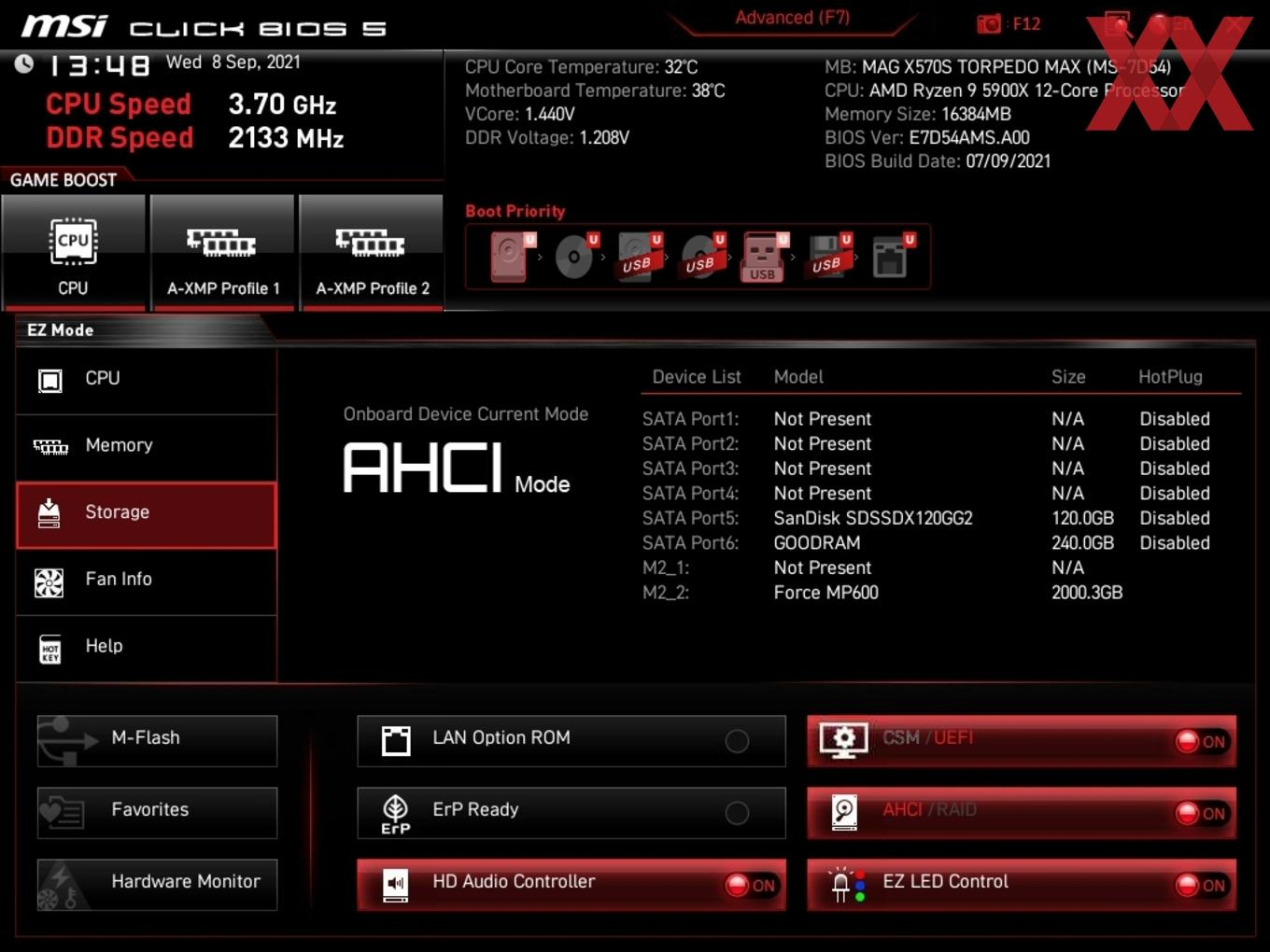The image size is (1270, 952).
Task: Open Favorites
Action: coord(157,812)
